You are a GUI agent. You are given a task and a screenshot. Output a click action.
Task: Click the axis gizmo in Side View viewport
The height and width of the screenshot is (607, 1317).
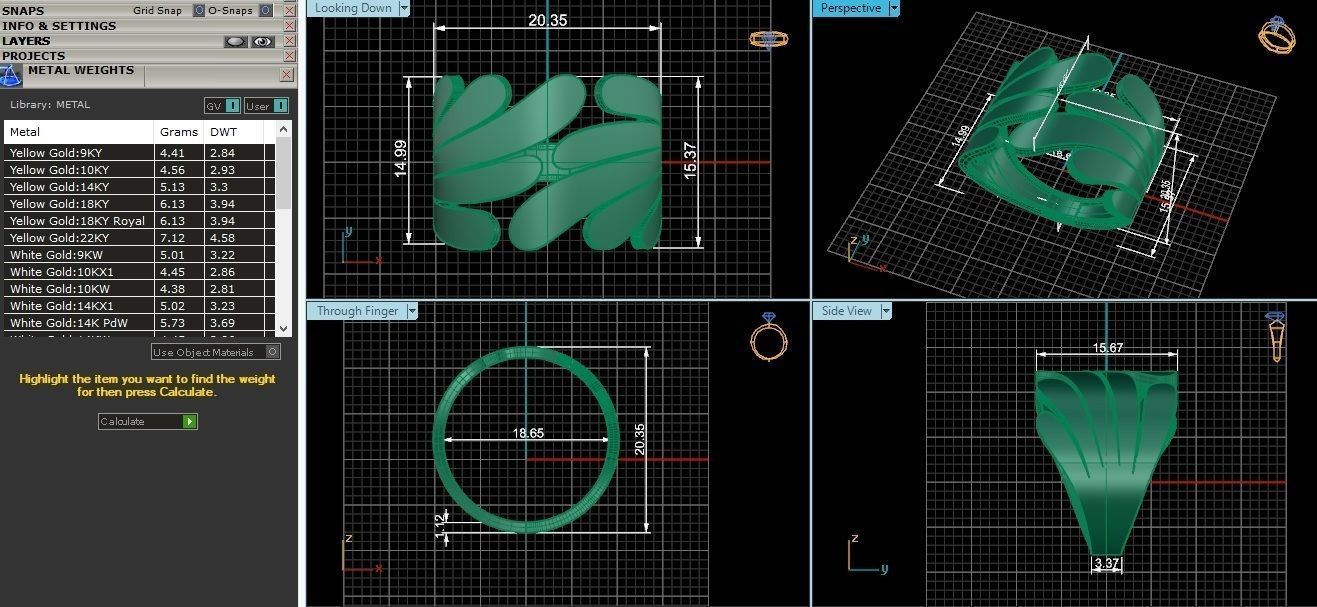[866, 553]
